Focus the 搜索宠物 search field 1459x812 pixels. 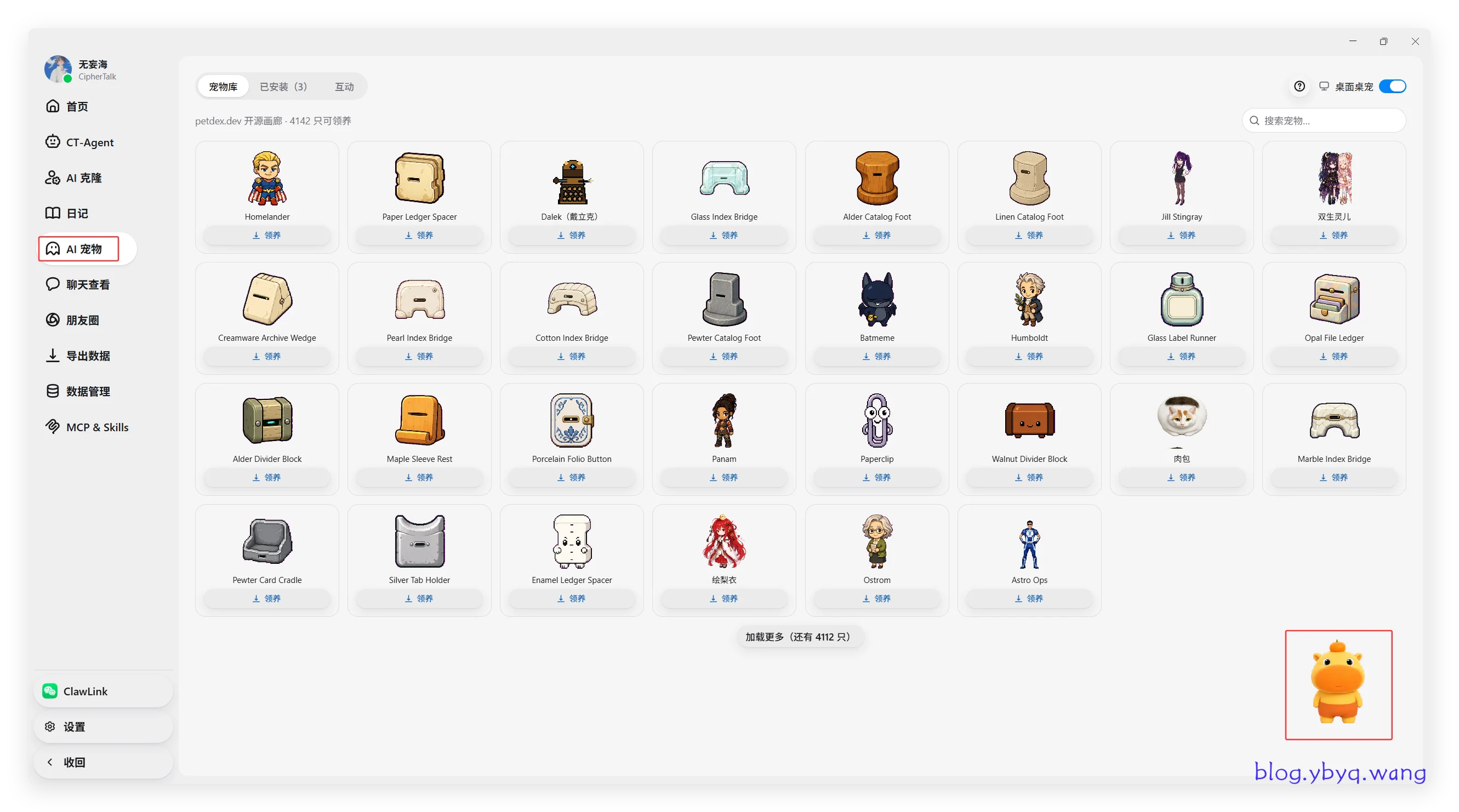1324,121
